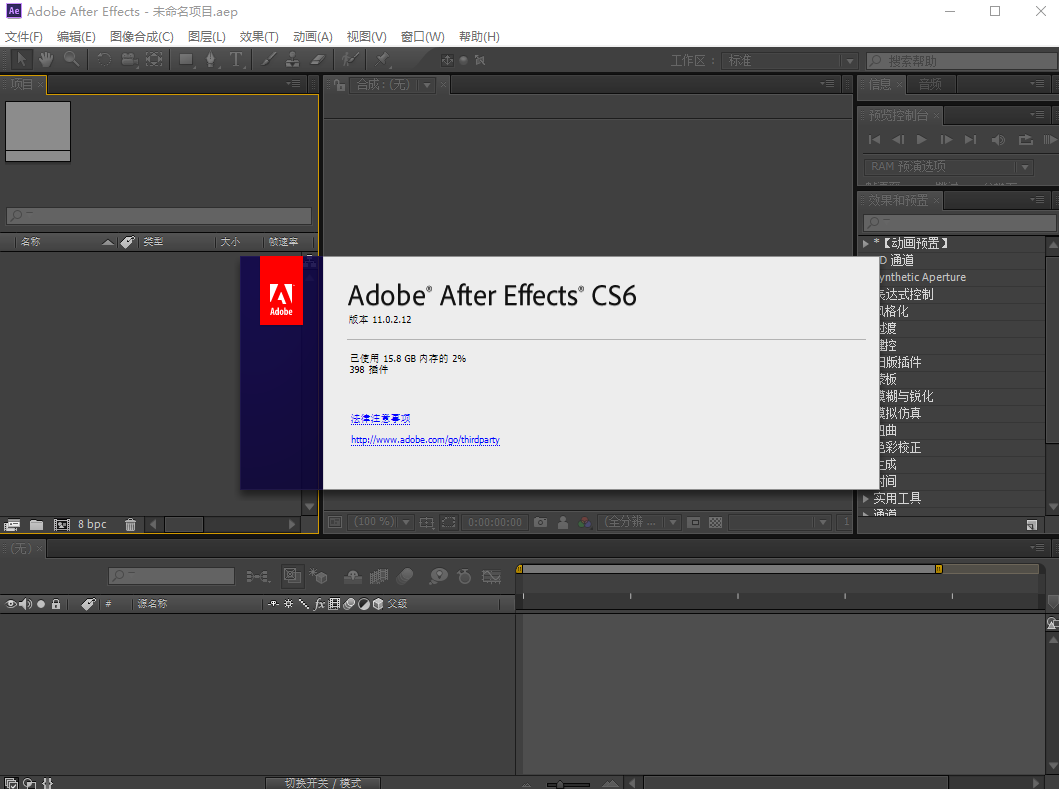Select the Hand tool
This screenshot has width=1059, height=789.
[45, 59]
